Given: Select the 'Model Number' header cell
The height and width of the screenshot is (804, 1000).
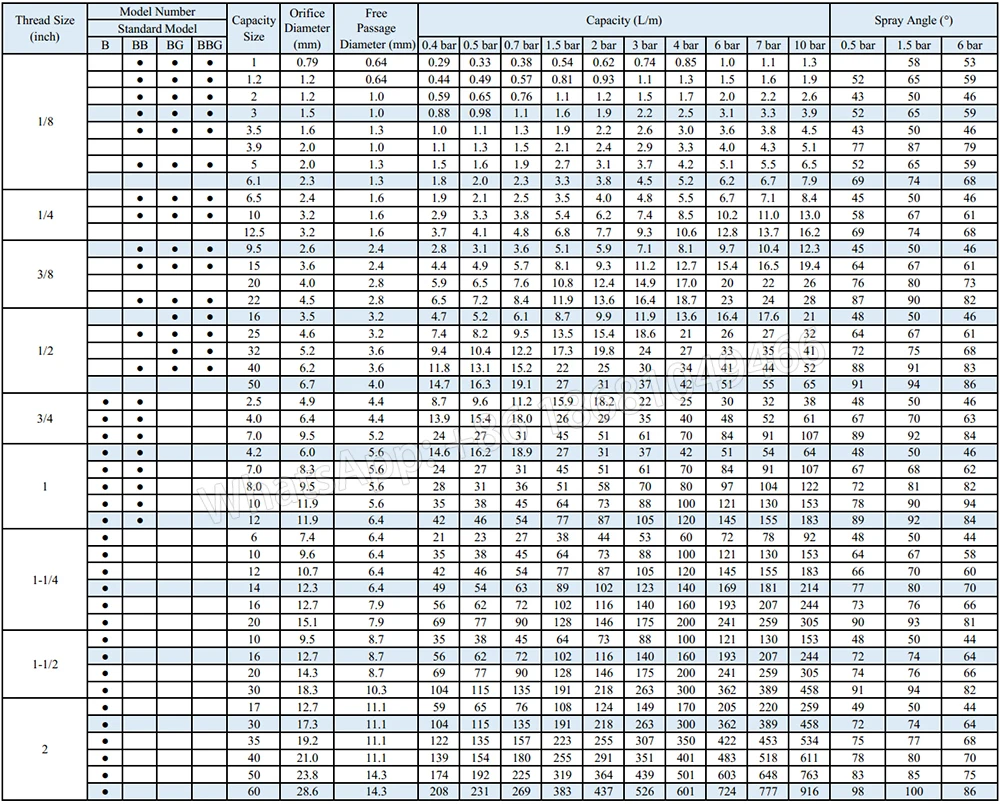Looking at the screenshot, I should pos(158,11).
